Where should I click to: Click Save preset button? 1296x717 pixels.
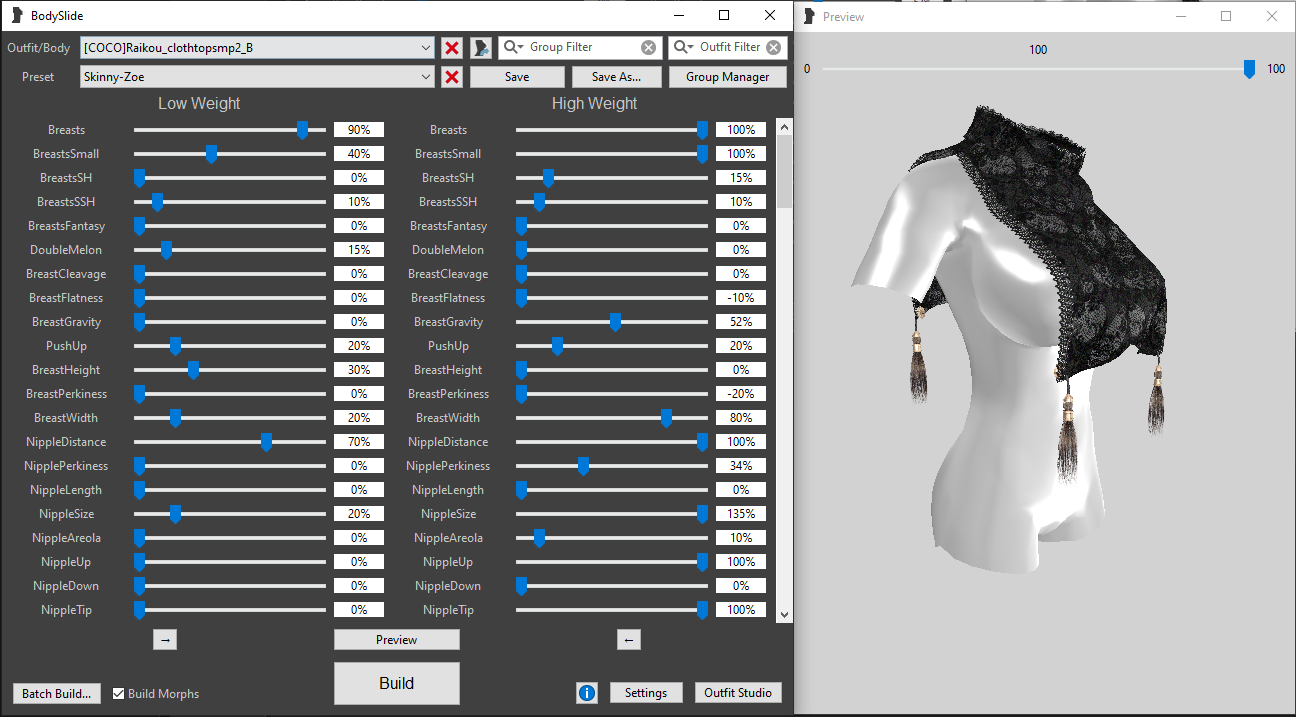click(x=517, y=77)
